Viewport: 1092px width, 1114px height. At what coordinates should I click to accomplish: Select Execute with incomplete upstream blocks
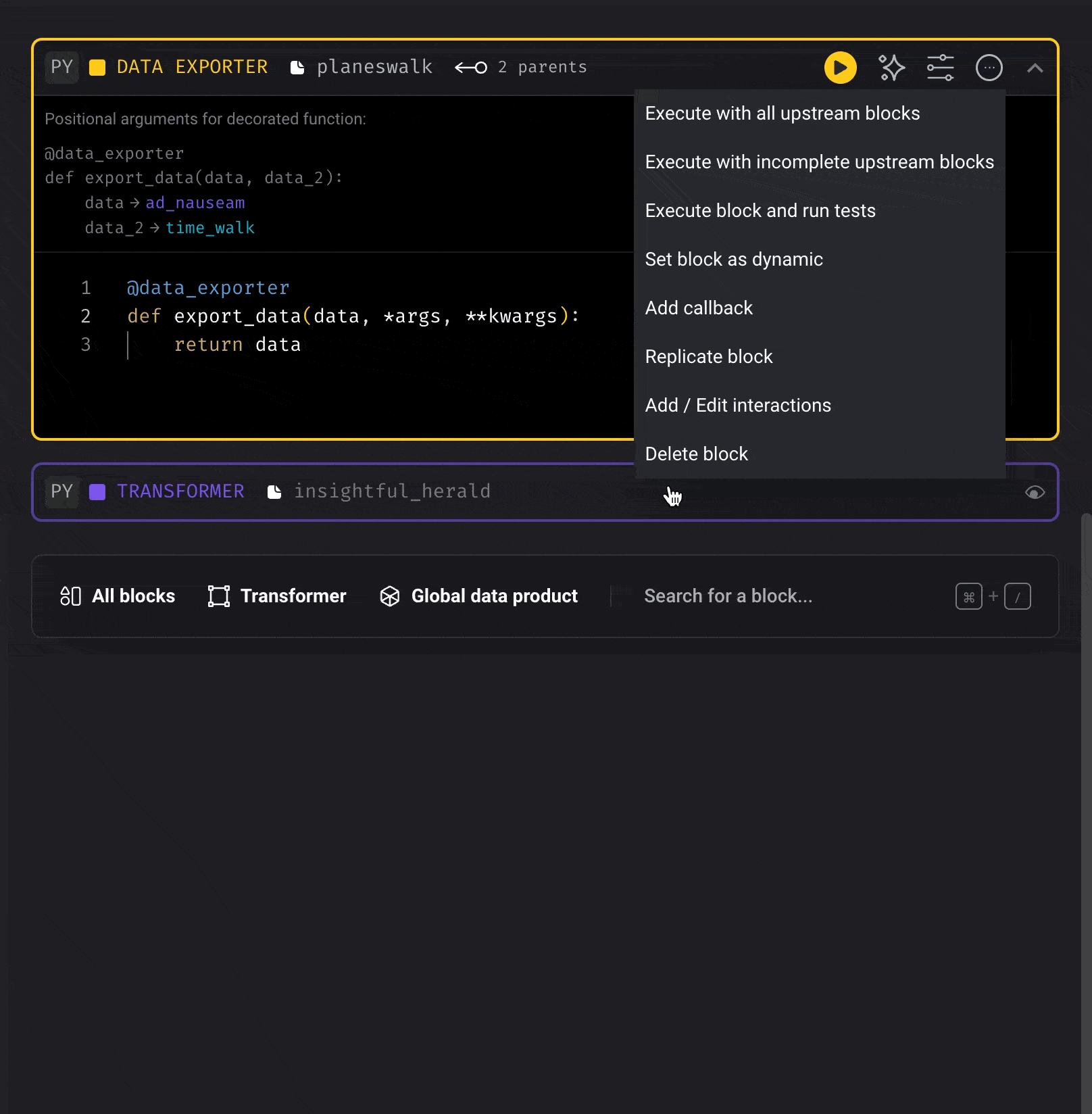point(820,162)
